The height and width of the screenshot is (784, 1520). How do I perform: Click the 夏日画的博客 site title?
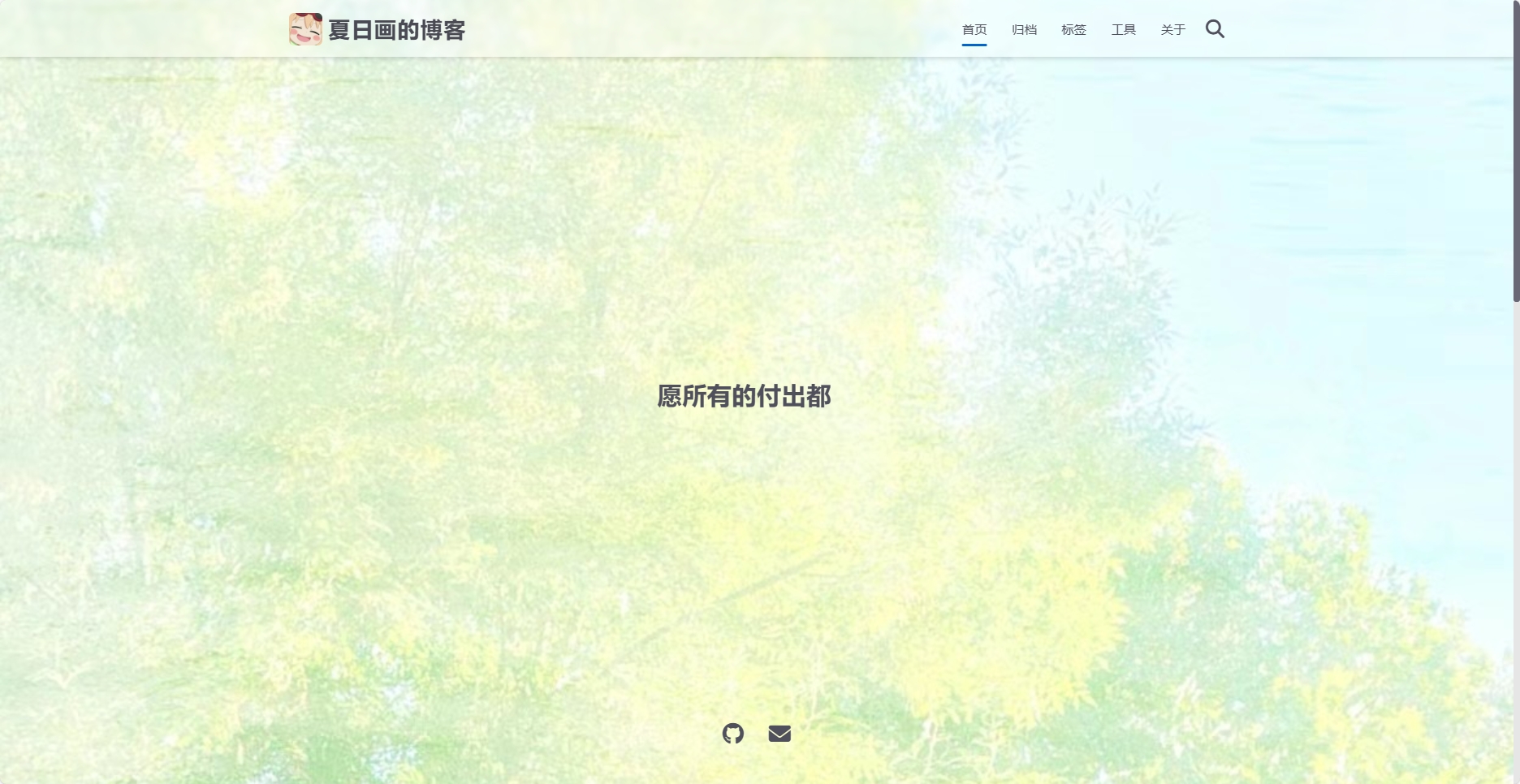[x=396, y=30]
